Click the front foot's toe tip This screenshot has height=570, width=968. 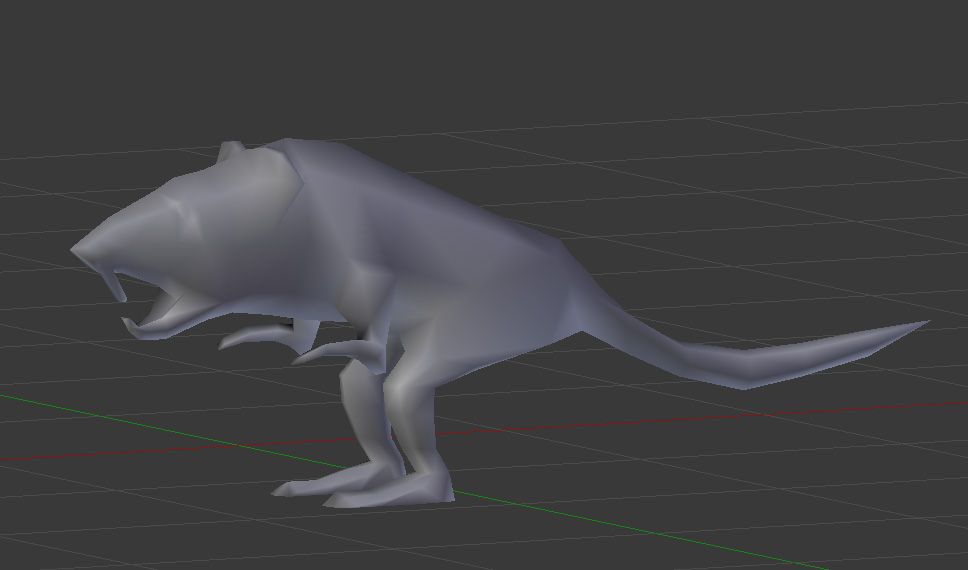click(282, 490)
